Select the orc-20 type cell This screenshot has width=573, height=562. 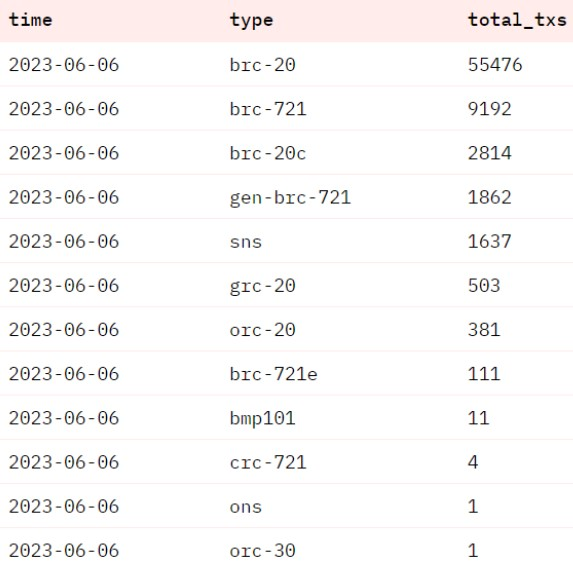click(x=262, y=330)
